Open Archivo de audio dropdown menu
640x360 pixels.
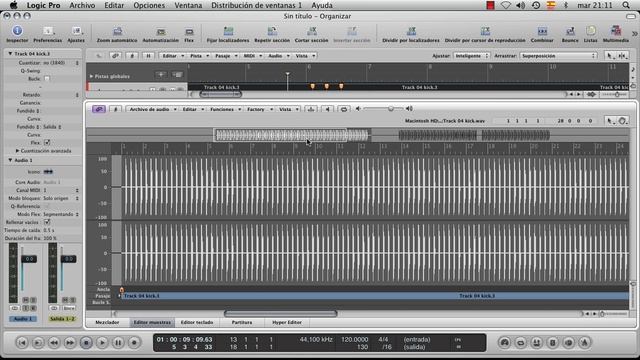point(151,109)
